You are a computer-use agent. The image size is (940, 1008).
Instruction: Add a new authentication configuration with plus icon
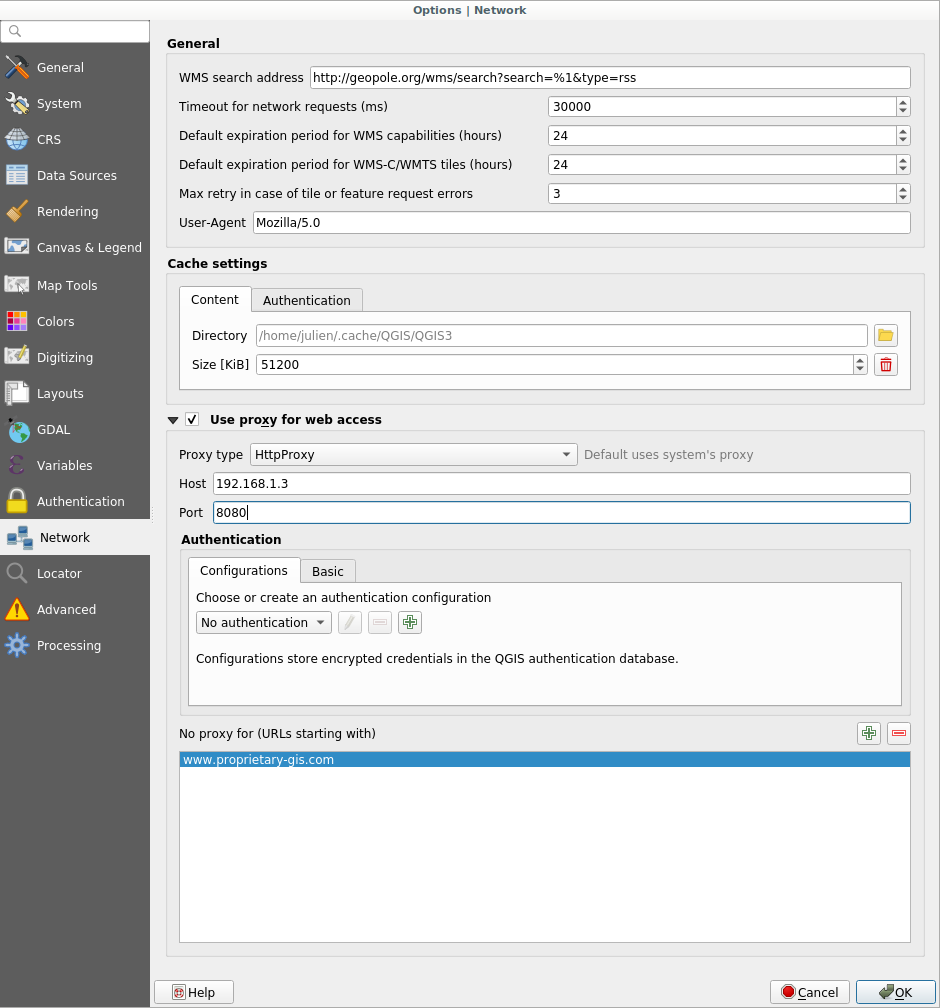pyautogui.click(x=410, y=623)
